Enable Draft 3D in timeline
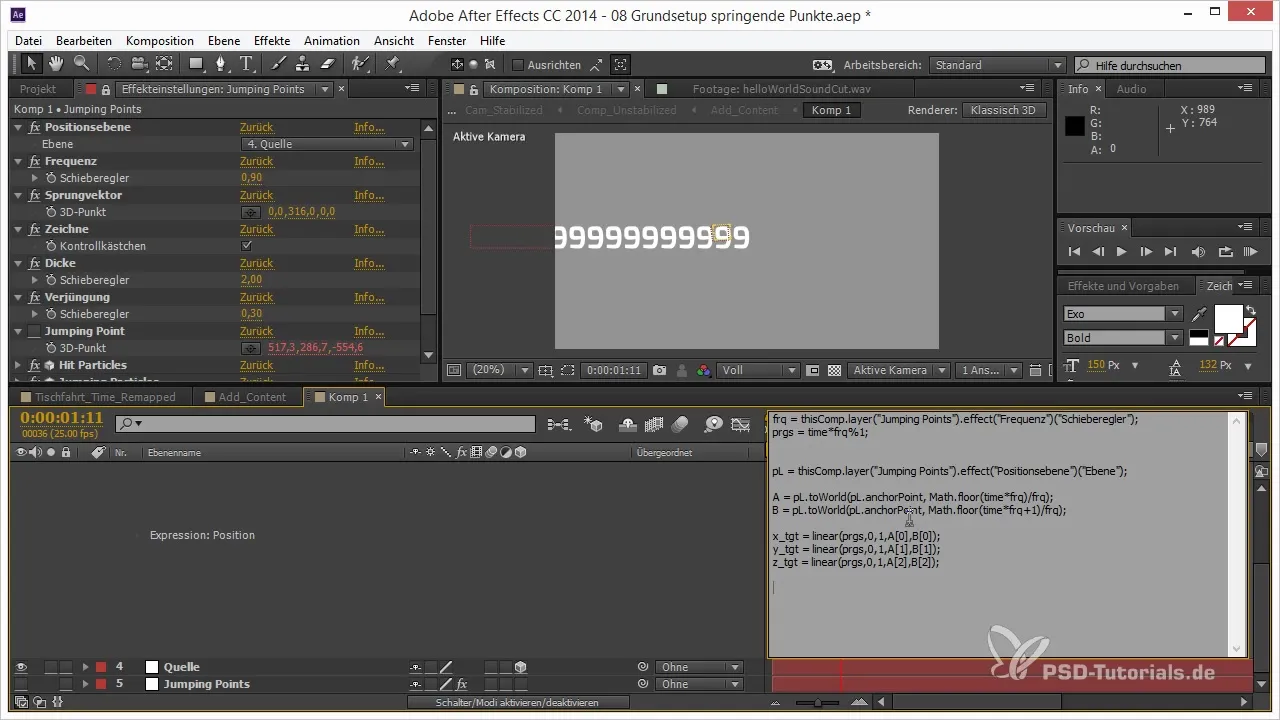The width and height of the screenshot is (1280, 720). [595, 424]
